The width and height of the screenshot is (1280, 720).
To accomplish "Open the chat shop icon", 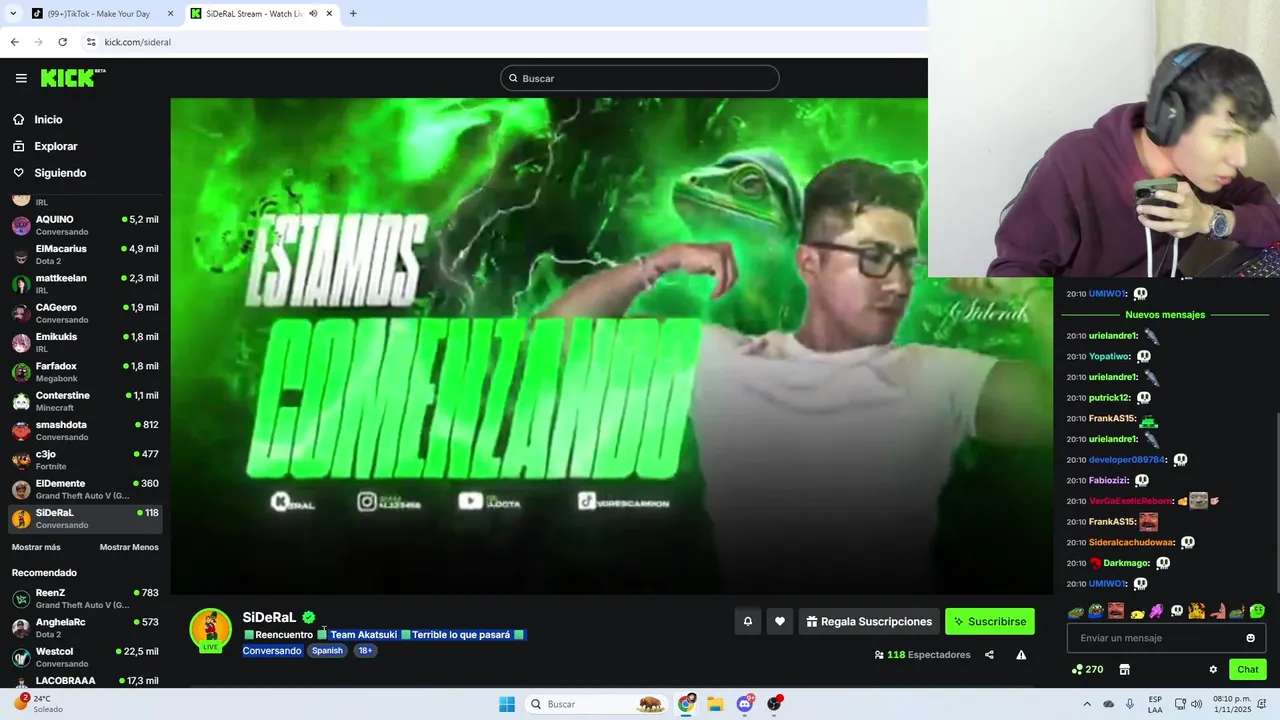I will 1124,669.
